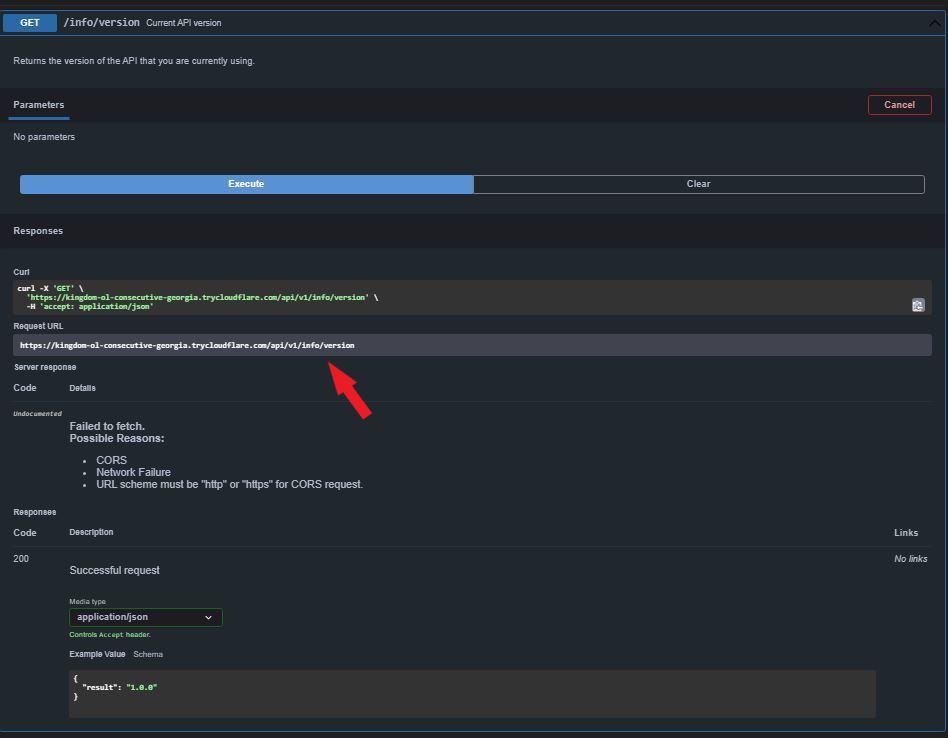
Task: Click the "Details" column header
Action: tap(82, 388)
